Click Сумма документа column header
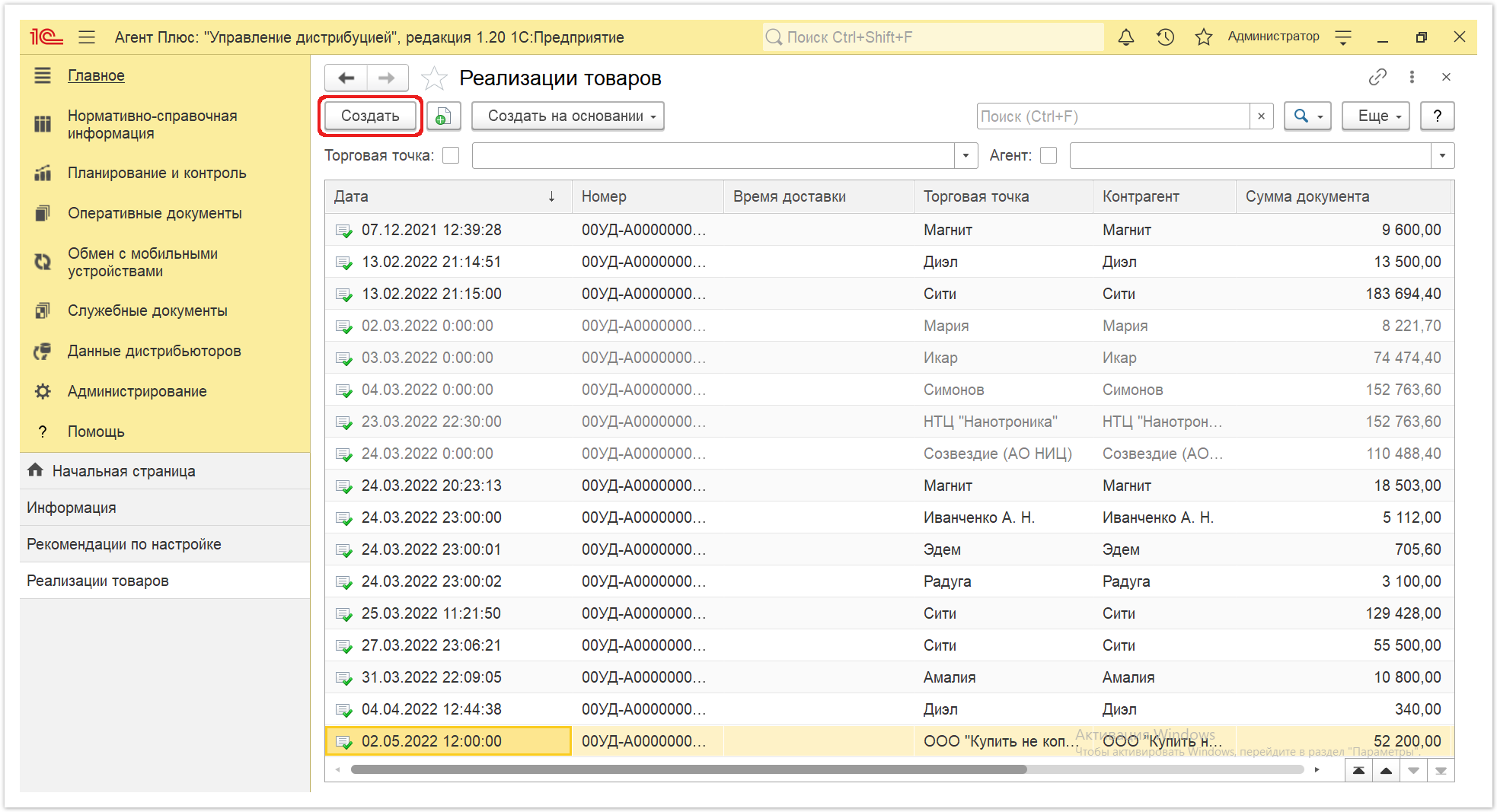 pos(1344,196)
